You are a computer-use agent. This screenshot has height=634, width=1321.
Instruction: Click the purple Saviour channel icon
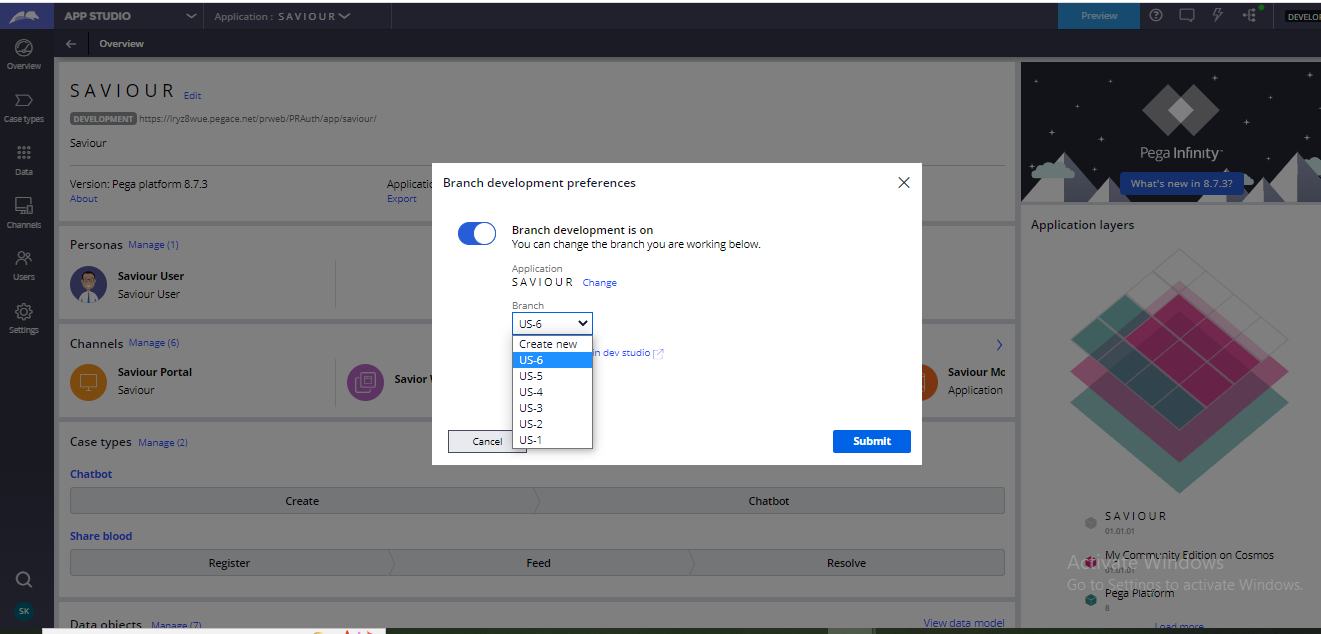tap(366, 381)
